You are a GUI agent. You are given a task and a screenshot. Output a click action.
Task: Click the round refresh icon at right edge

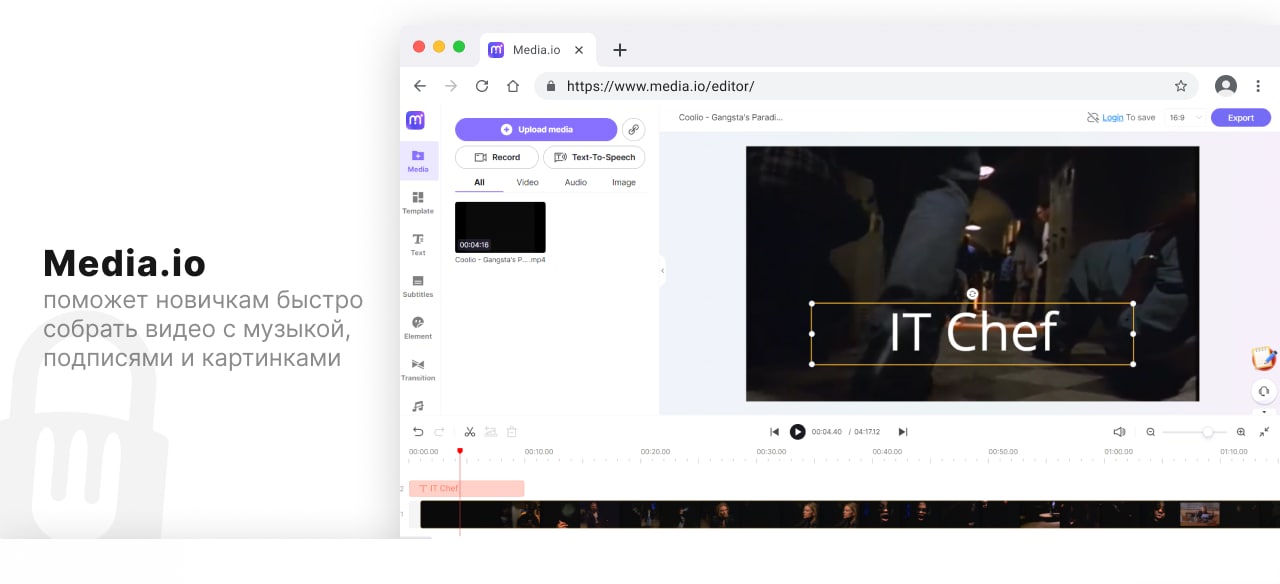point(1264,391)
